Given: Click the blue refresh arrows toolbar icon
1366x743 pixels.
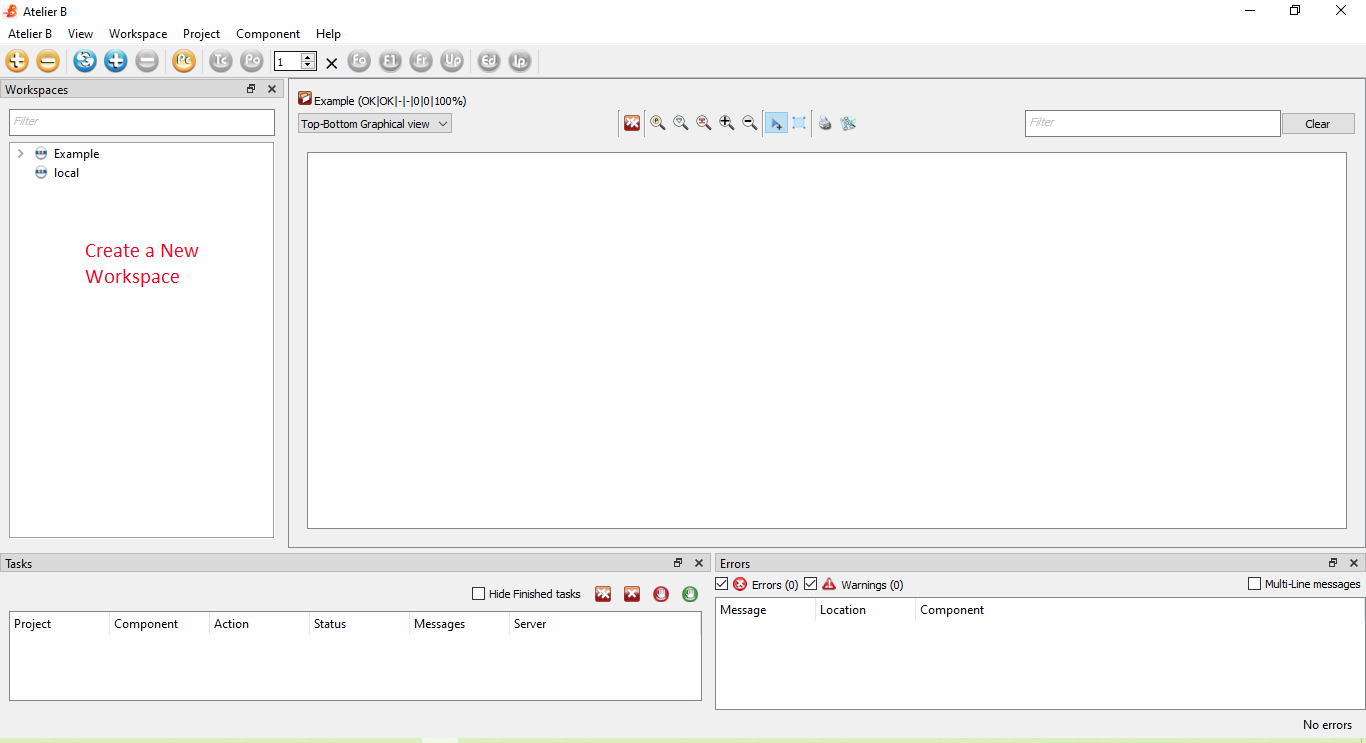Looking at the screenshot, I should 85,61.
